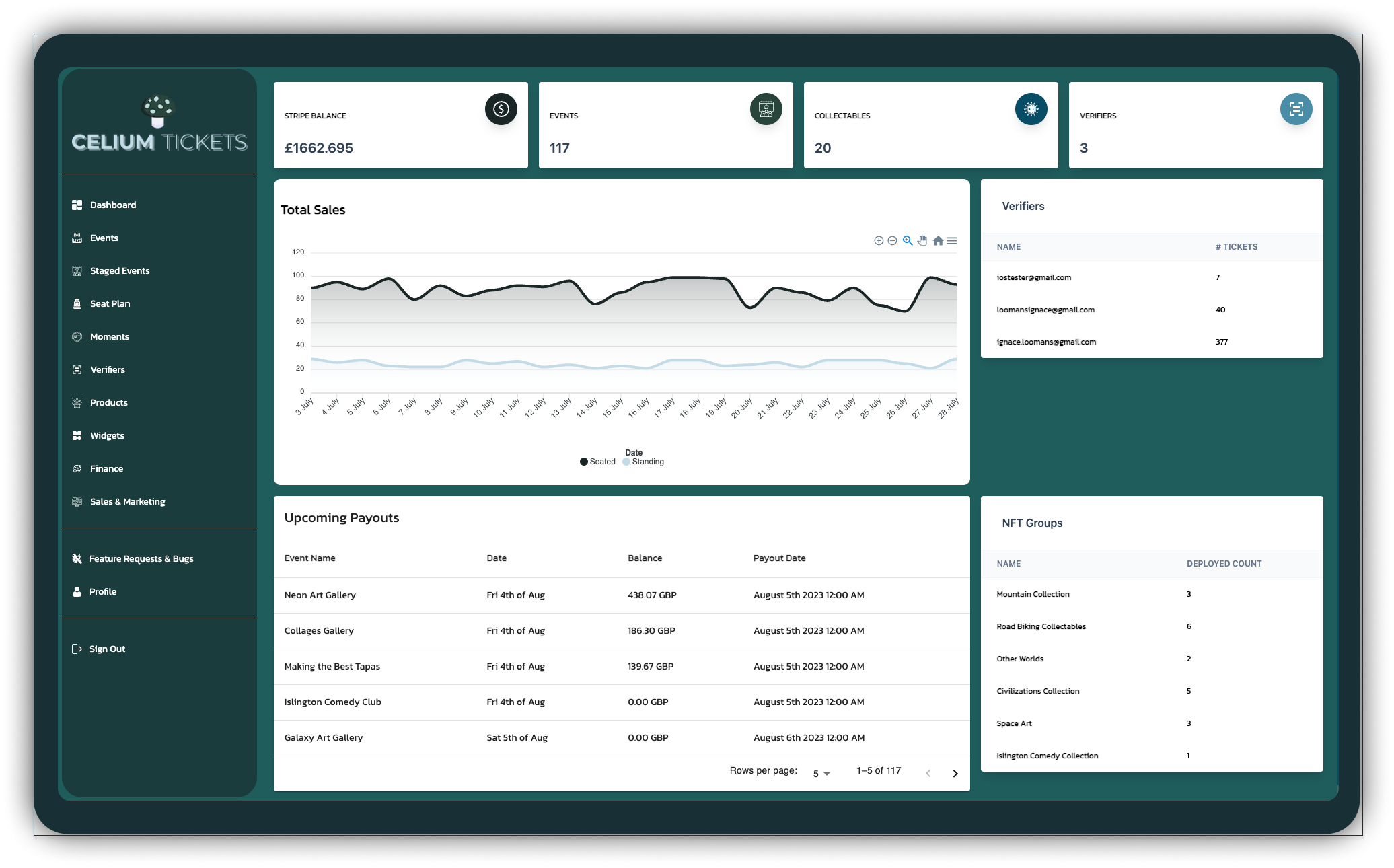Open Seat Plan in the sidebar
The width and height of the screenshot is (1394, 868).
[x=110, y=304]
